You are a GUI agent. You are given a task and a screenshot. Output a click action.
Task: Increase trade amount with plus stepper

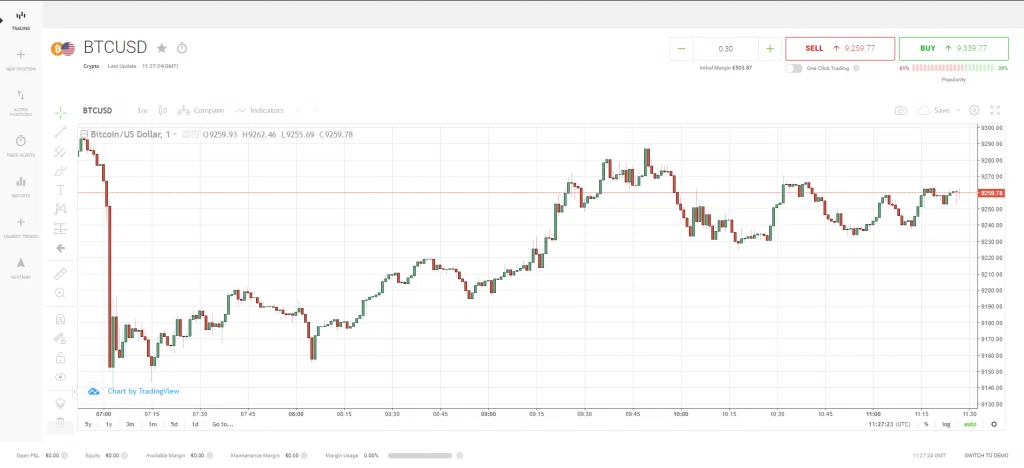[x=770, y=49]
